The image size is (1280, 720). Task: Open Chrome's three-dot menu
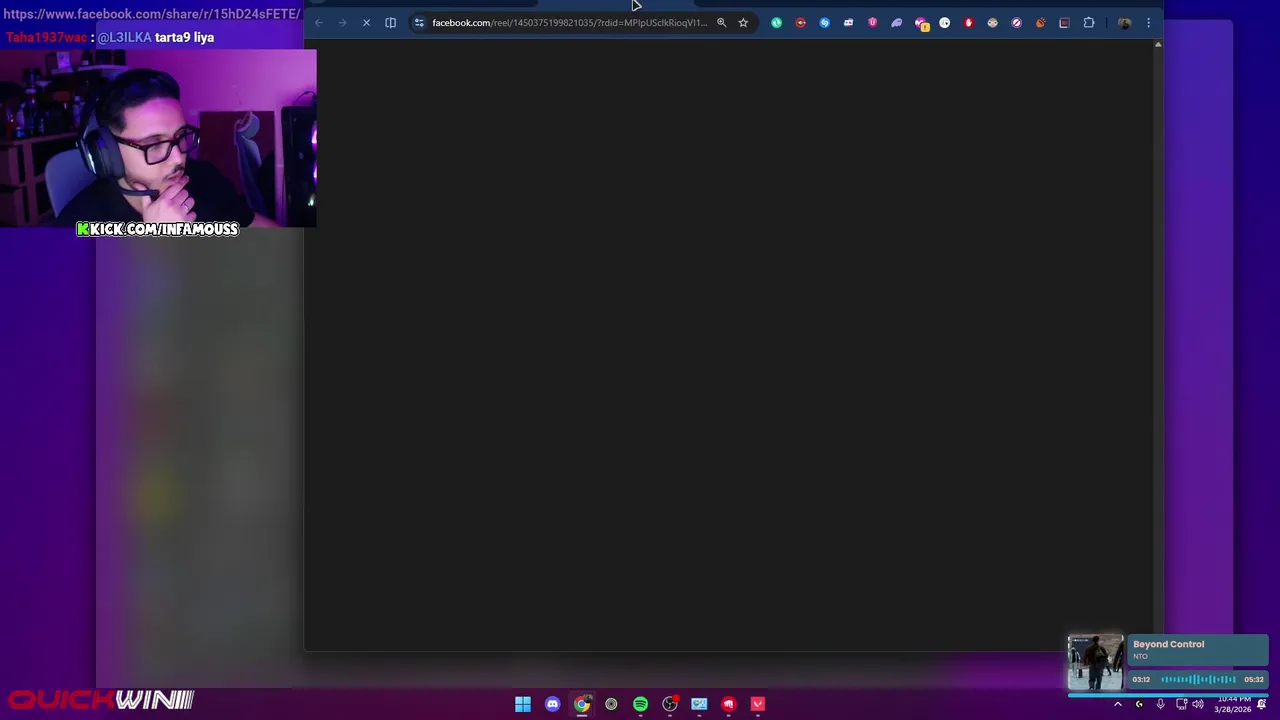pos(1148,22)
